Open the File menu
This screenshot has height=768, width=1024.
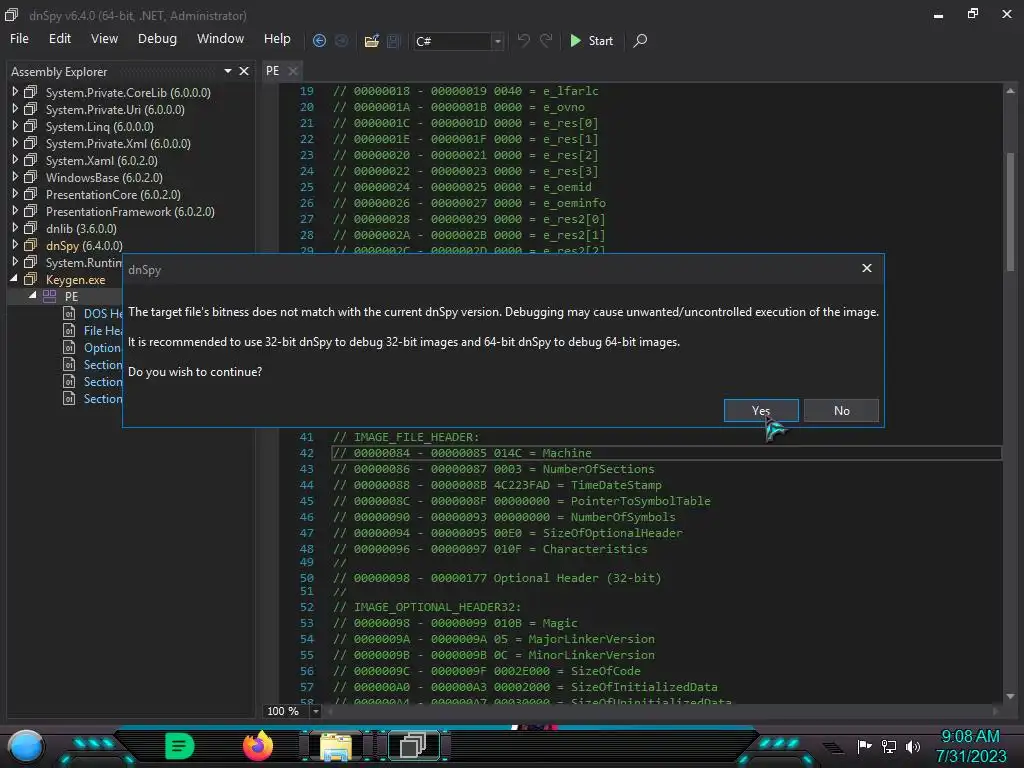20,39
